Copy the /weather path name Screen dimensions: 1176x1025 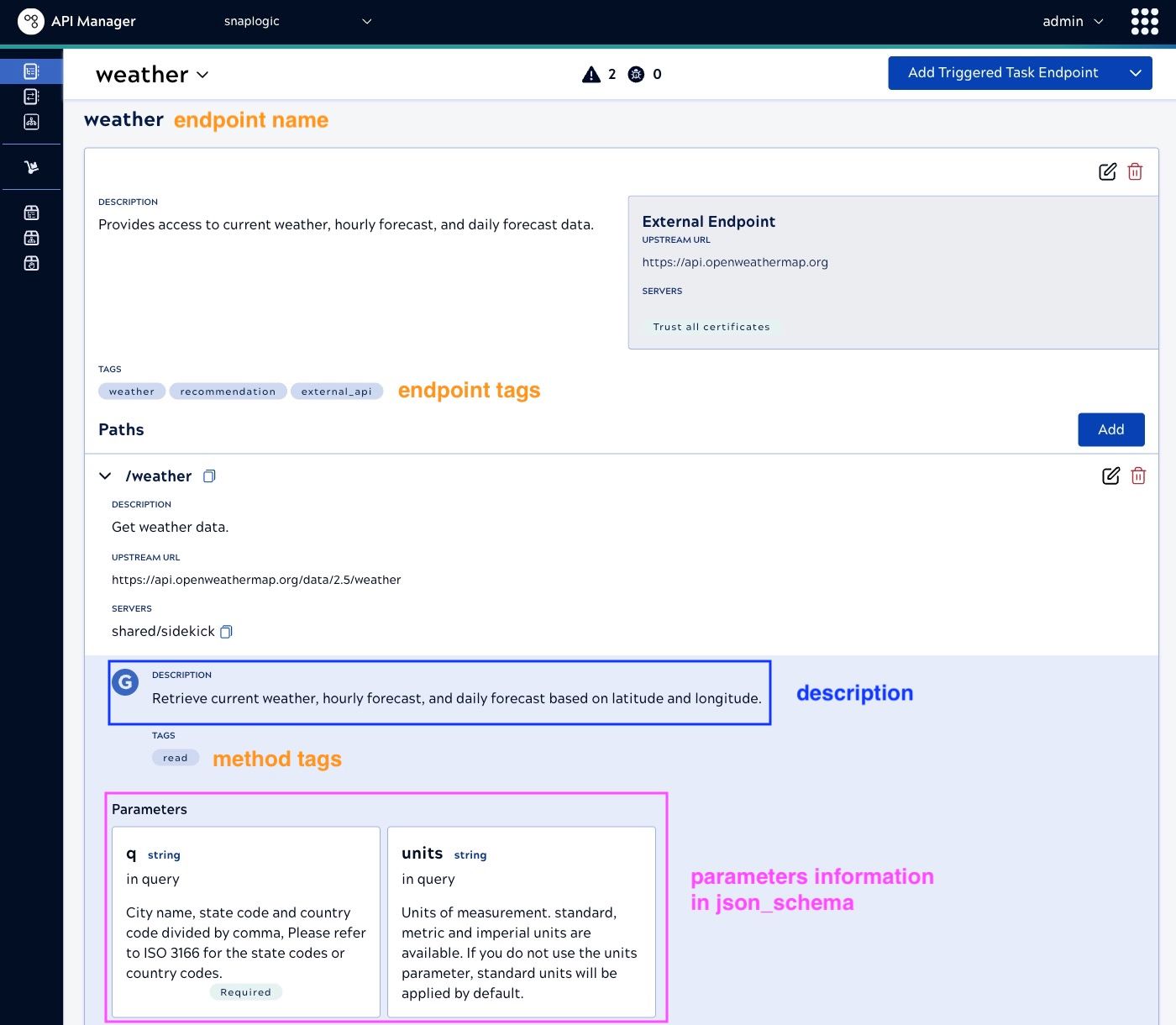pyautogui.click(x=209, y=476)
